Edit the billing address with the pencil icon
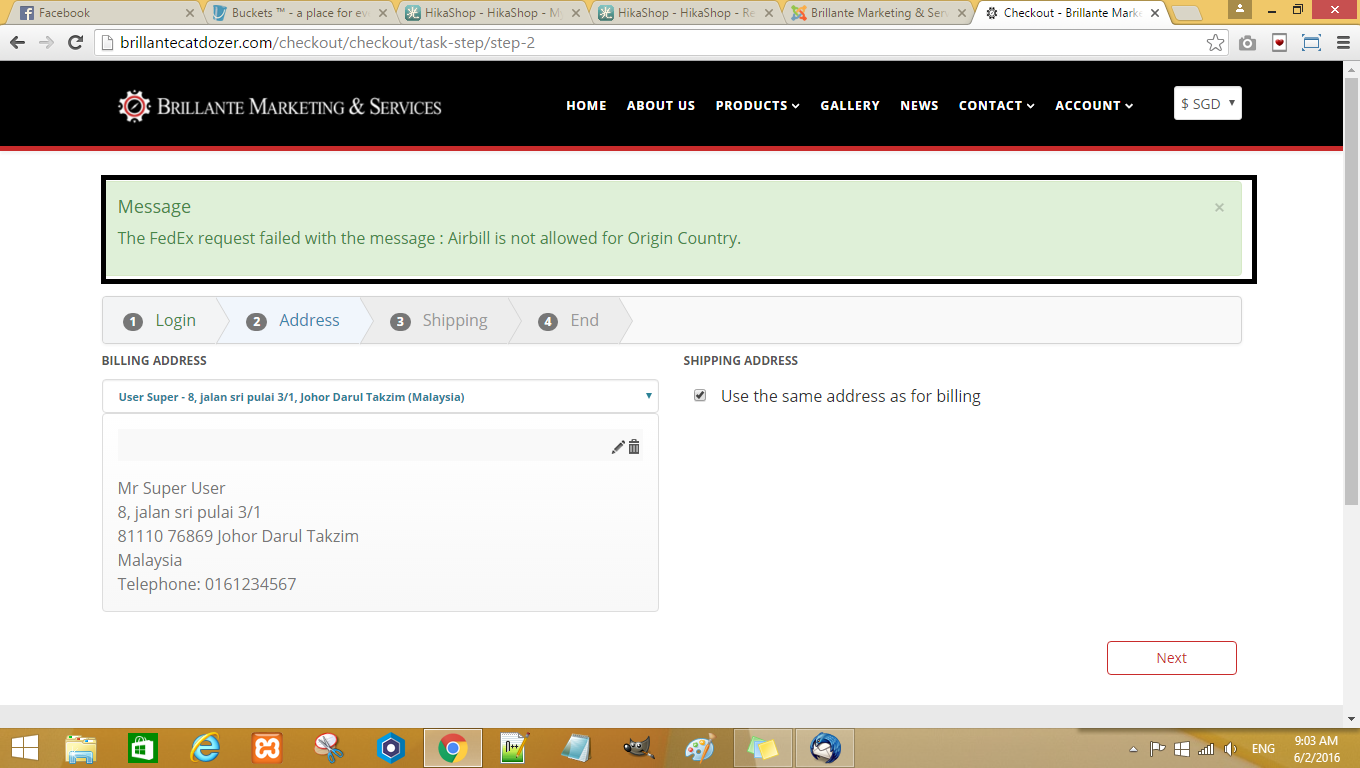 pyautogui.click(x=618, y=447)
